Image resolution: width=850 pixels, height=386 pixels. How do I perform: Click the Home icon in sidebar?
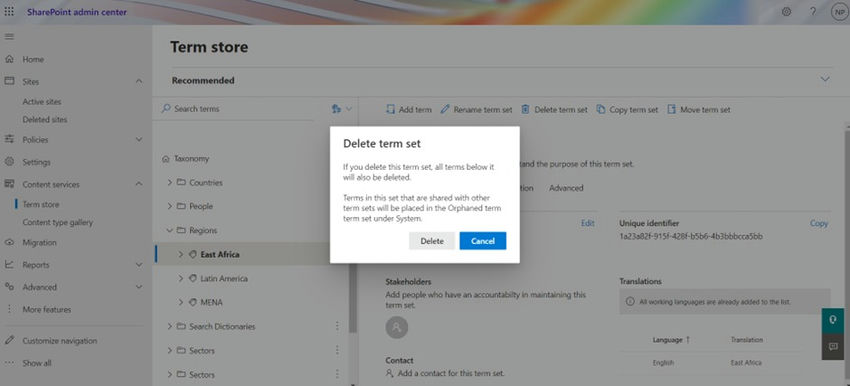[x=9, y=59]
